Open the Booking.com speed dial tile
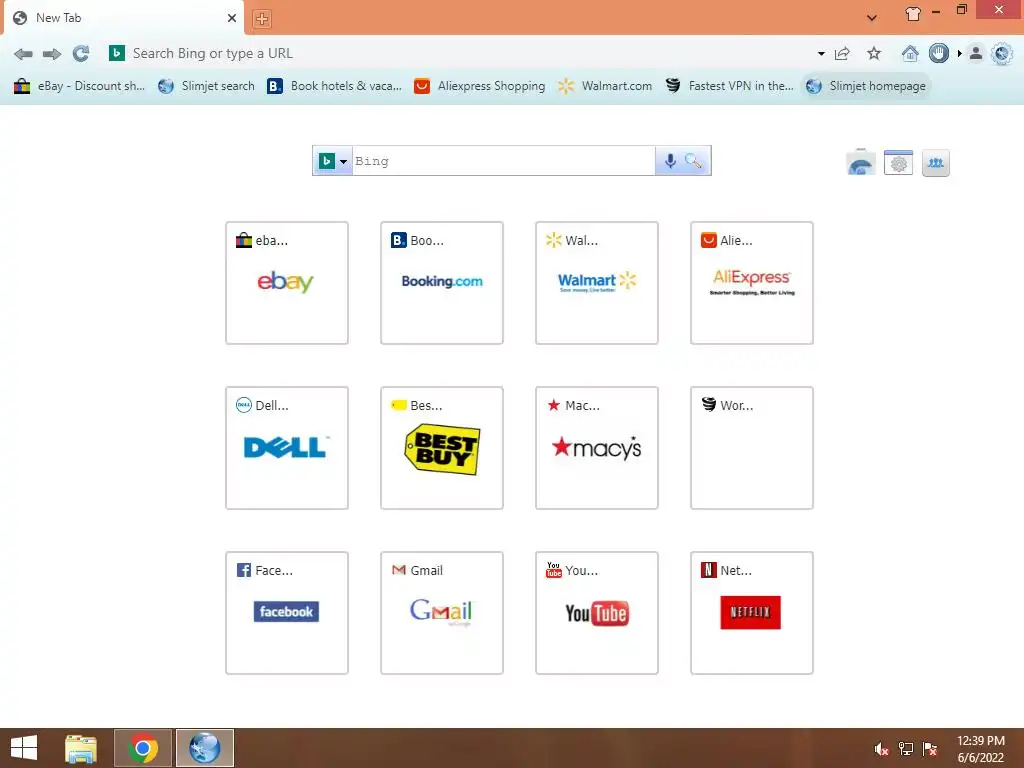 click(x=442, y=283)
